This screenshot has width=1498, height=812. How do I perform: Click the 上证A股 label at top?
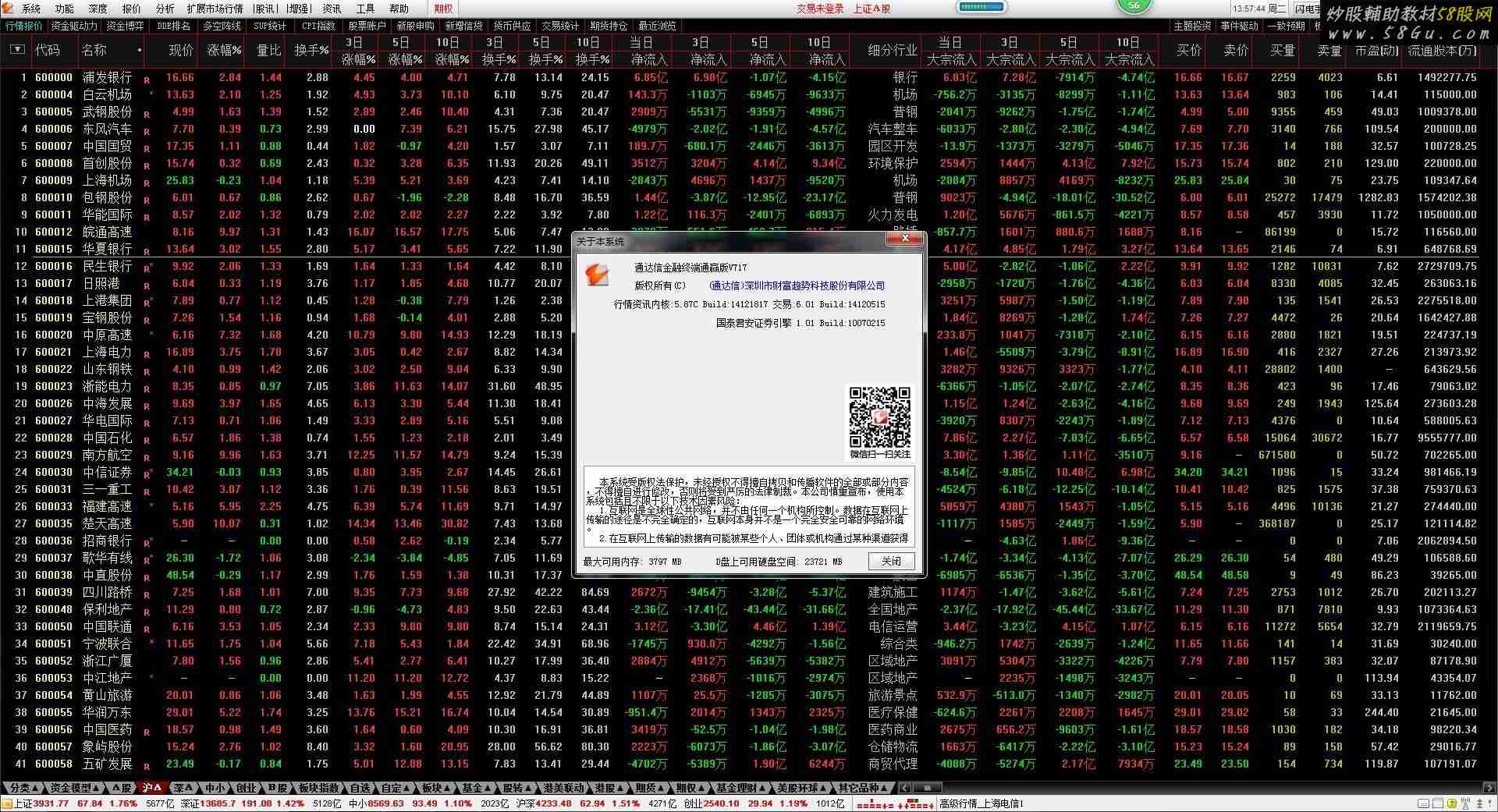[871, 9]
